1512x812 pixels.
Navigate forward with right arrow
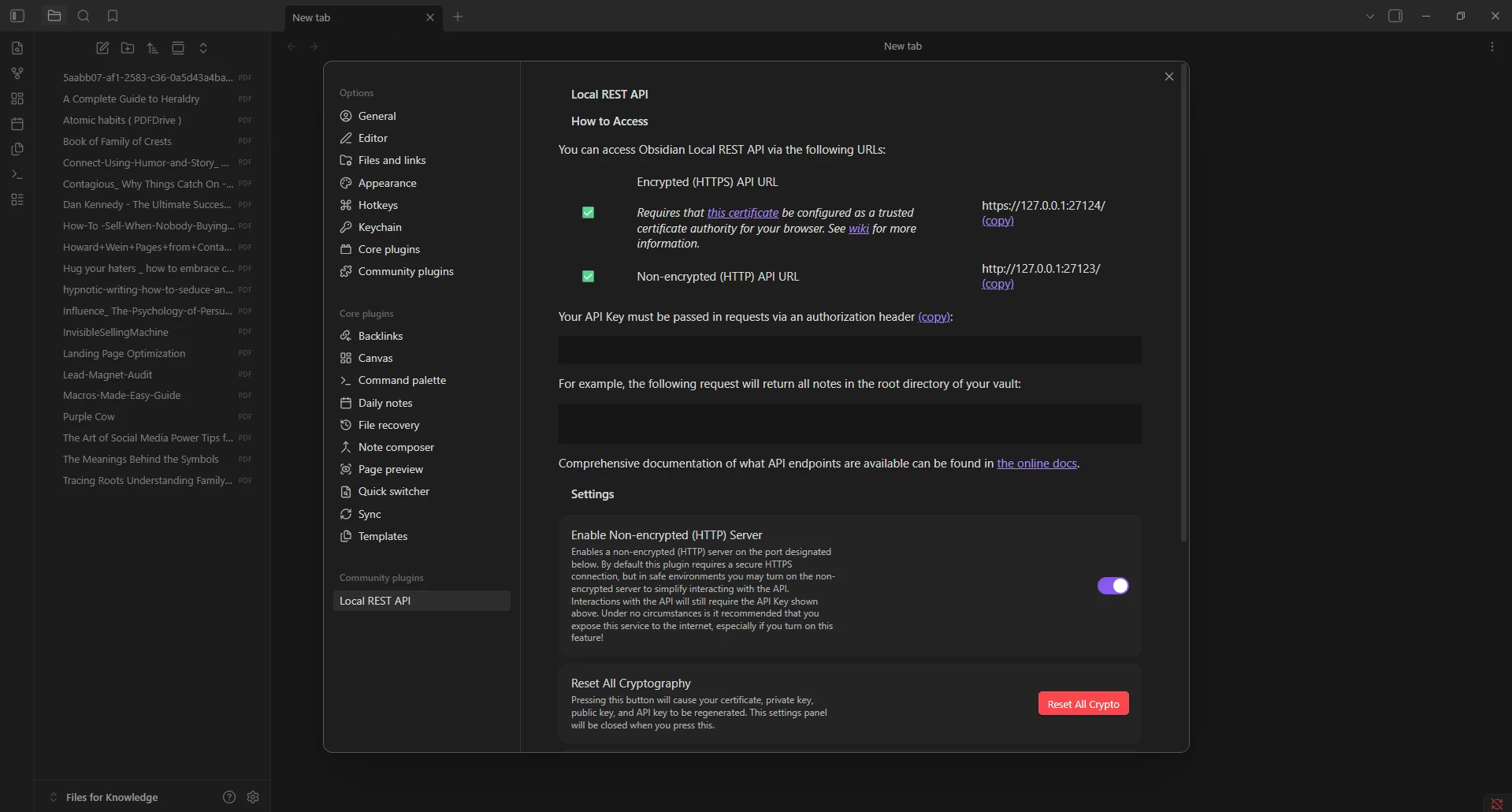pyautogui.click(x=314, y=47)
